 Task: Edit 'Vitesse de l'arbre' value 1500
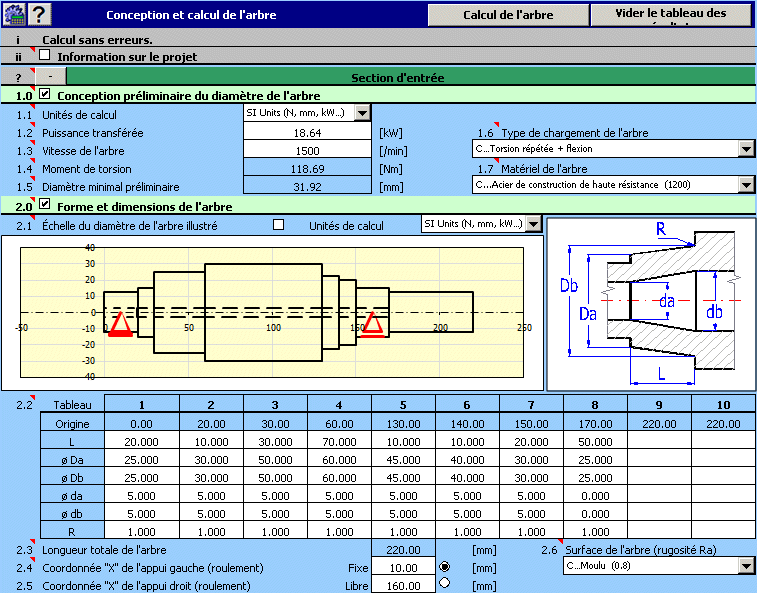tap(307, 151)
